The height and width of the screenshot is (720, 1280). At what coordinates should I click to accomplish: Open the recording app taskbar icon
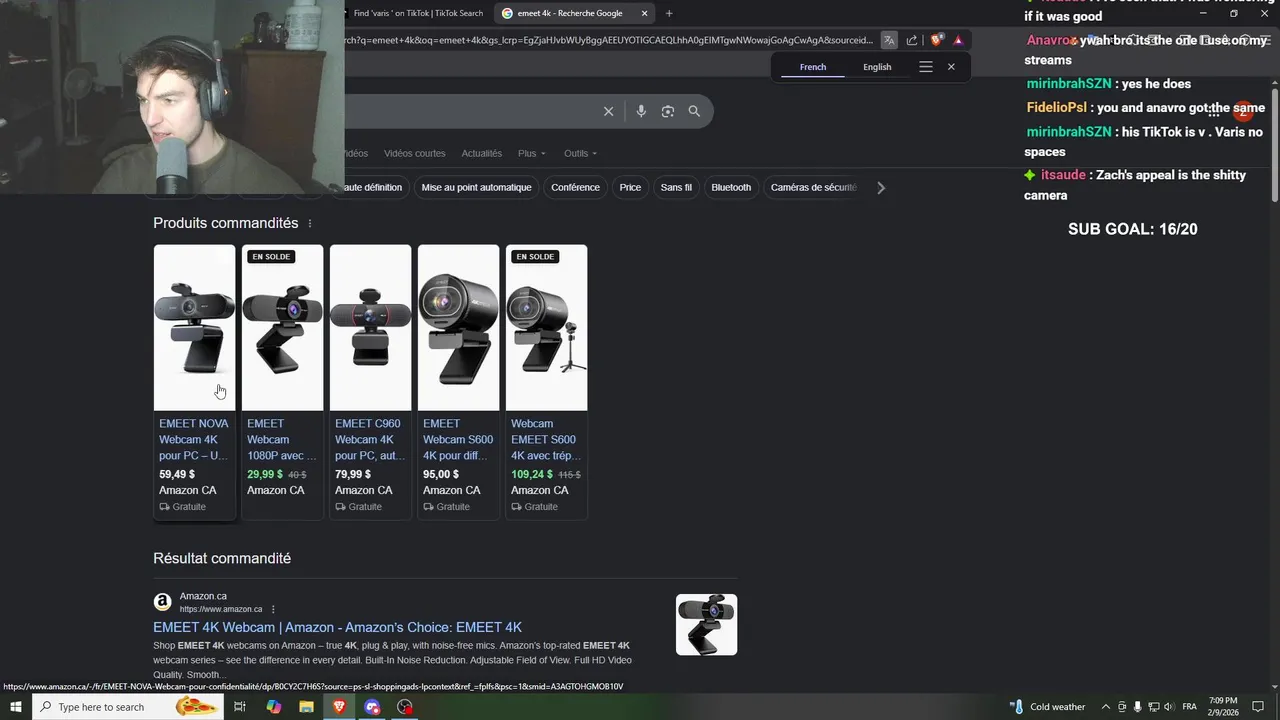(x=405, y=707)
